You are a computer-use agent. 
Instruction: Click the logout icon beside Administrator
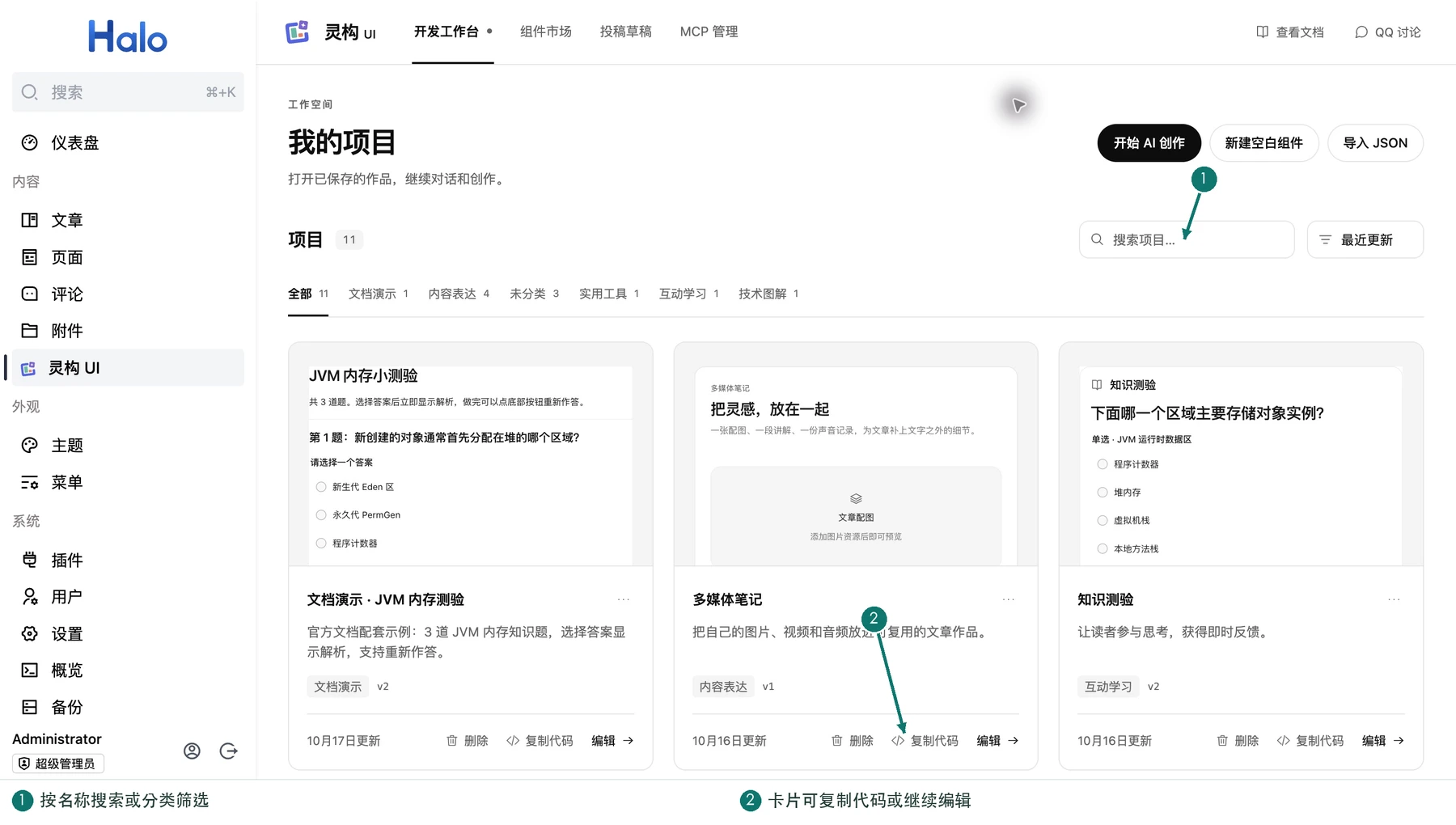pos(229,751)
